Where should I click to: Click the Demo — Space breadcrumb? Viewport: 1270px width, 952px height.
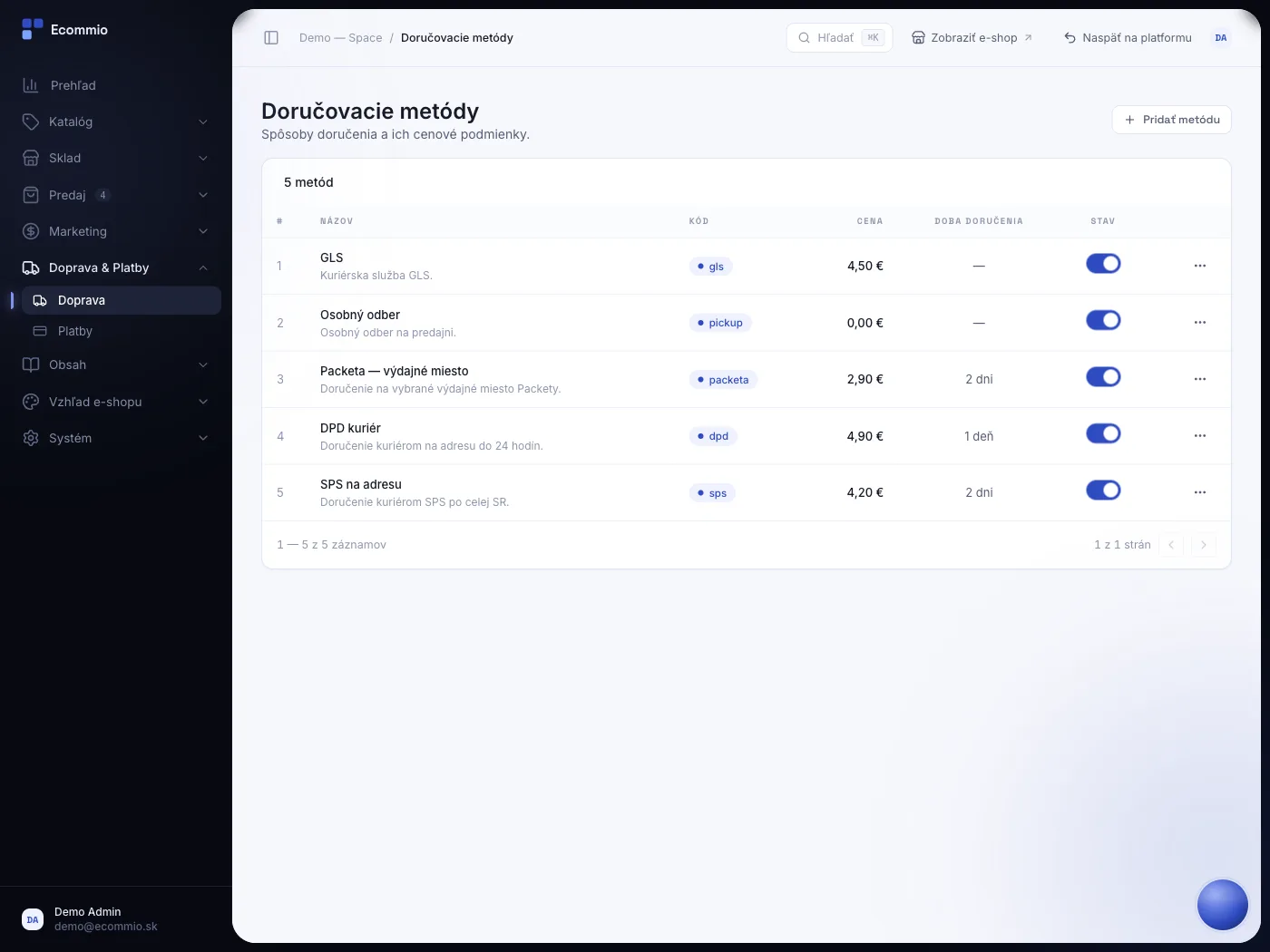341,38
